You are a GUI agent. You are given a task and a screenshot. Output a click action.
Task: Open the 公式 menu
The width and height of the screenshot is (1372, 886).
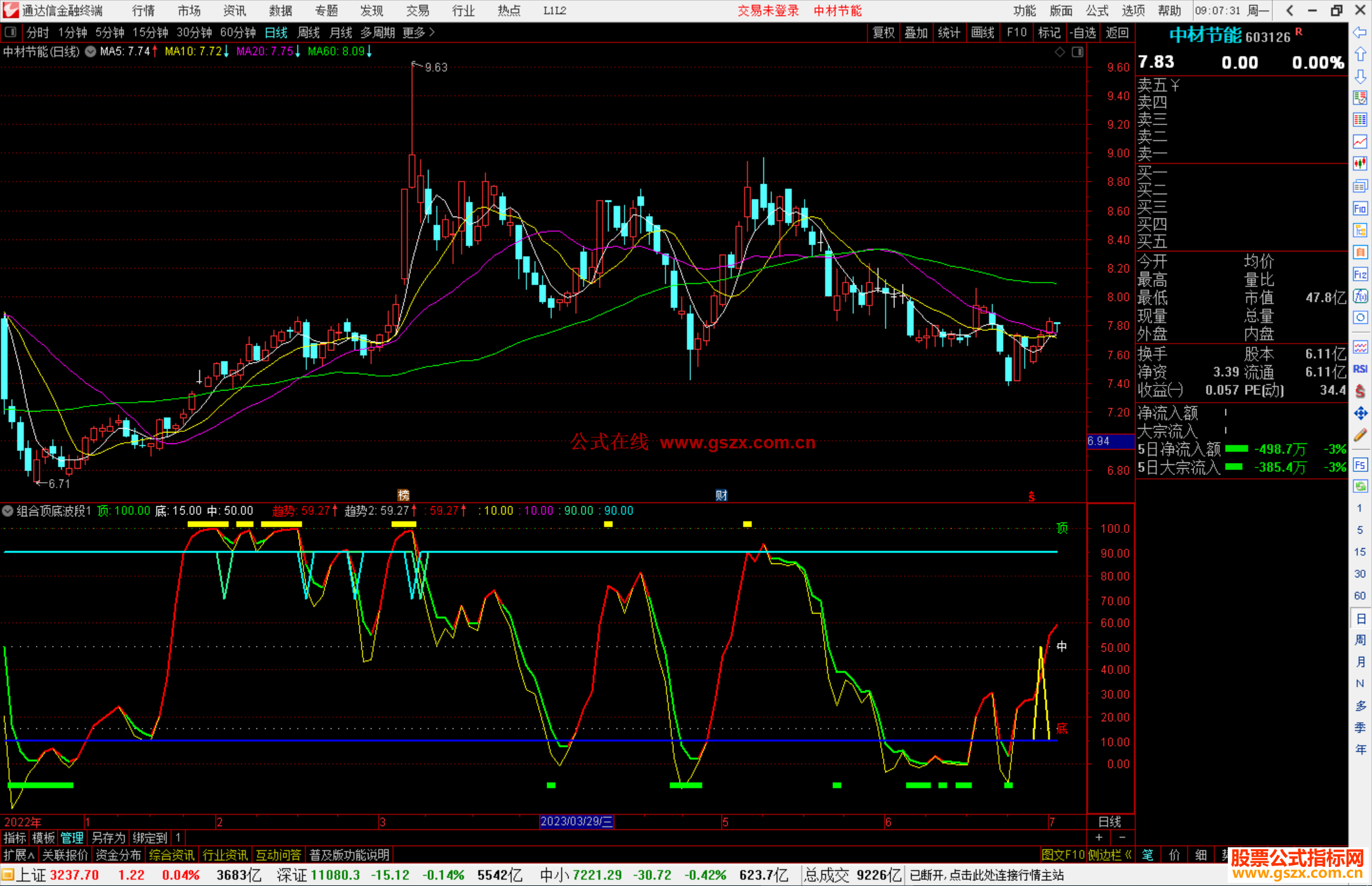(1097, 10)
